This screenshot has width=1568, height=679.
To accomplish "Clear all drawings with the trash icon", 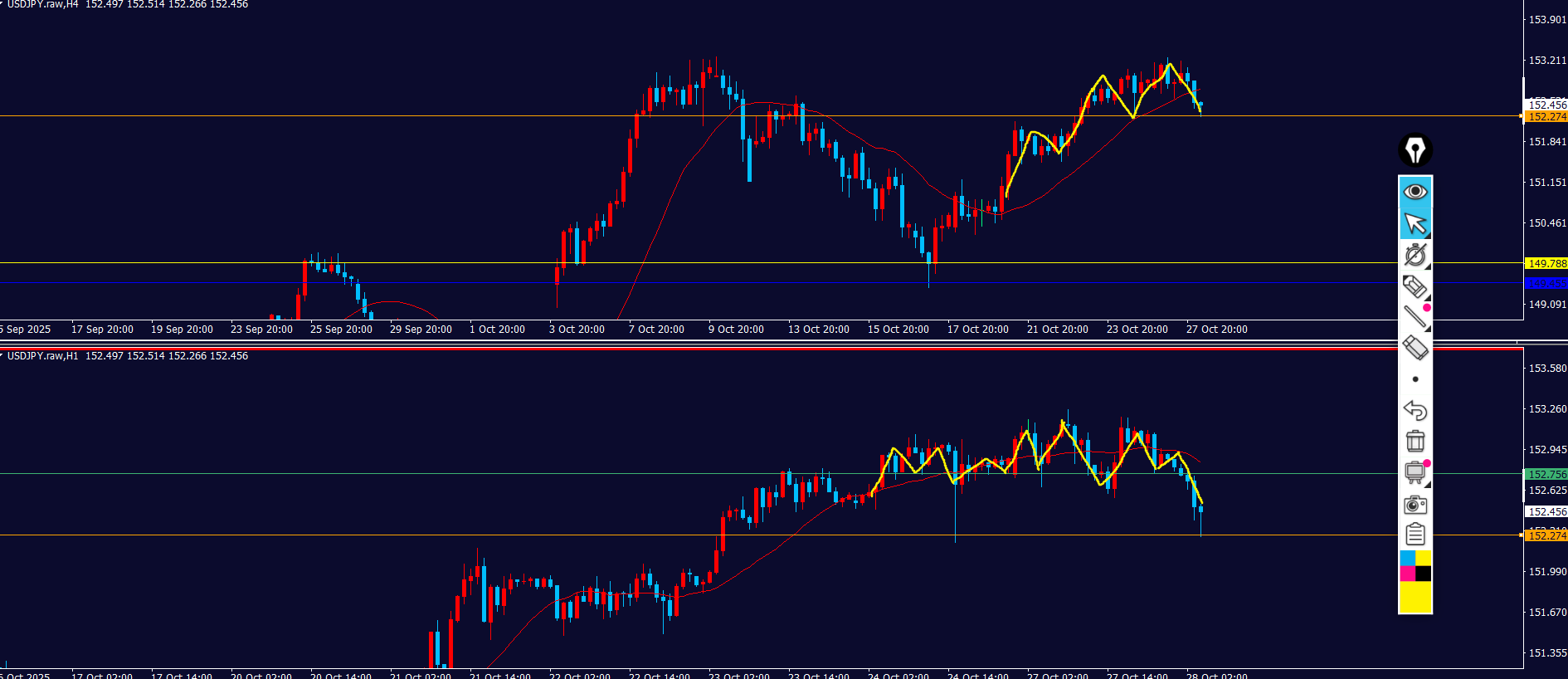I will pos(1415,442).
